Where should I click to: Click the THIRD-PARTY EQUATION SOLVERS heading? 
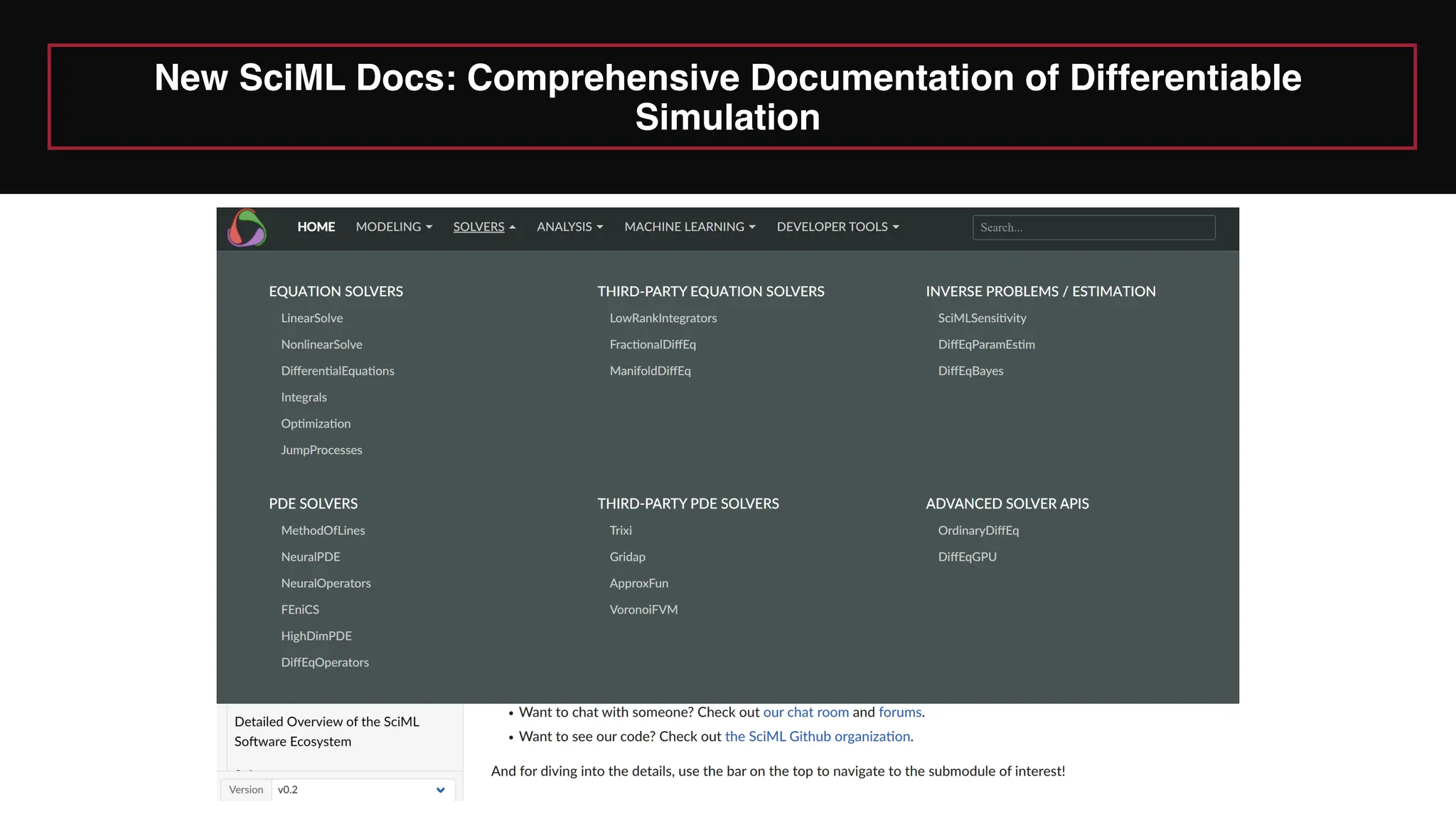coord(711,291)
